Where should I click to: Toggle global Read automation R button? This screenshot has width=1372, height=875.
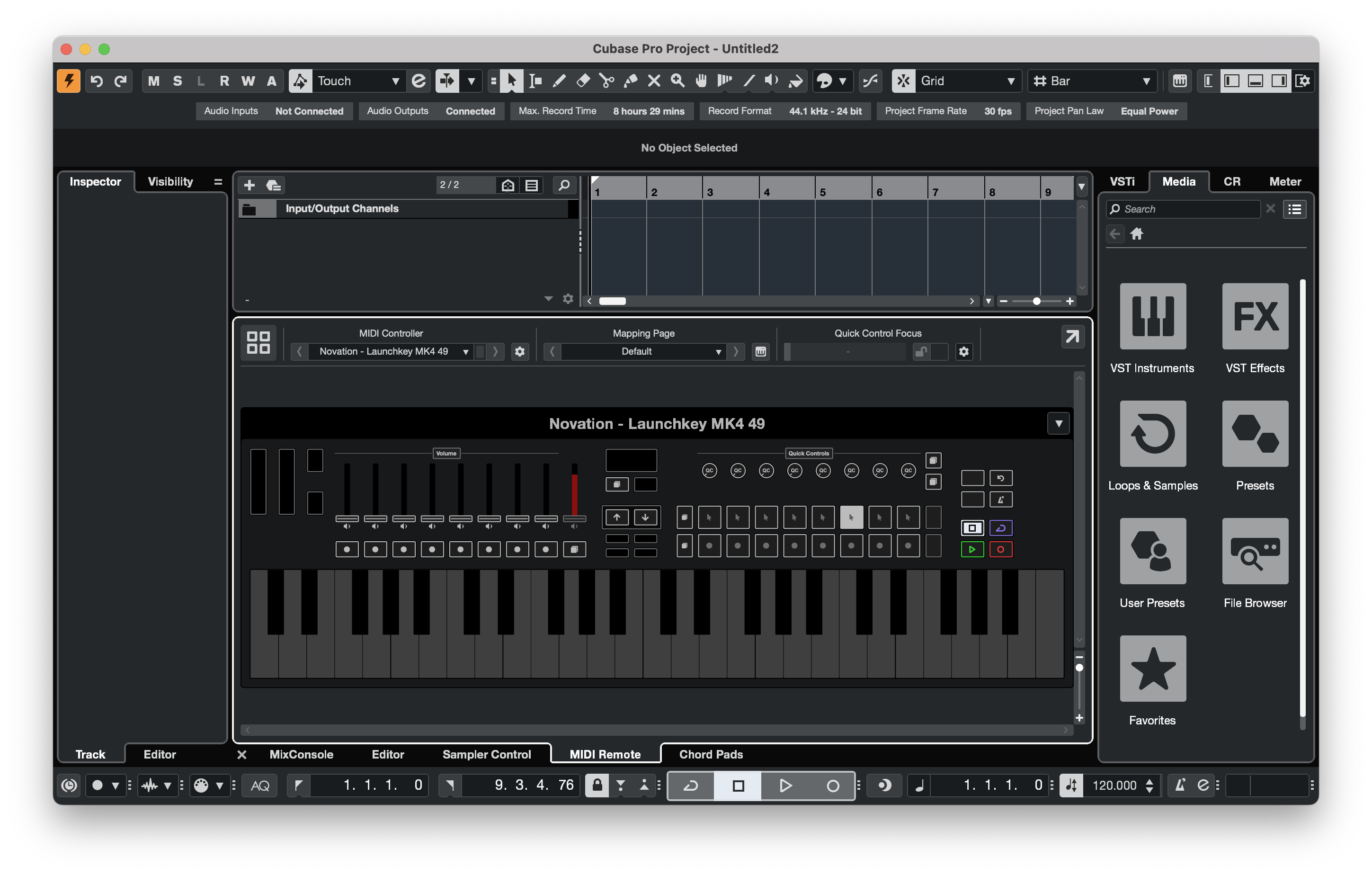pos(224,81)
